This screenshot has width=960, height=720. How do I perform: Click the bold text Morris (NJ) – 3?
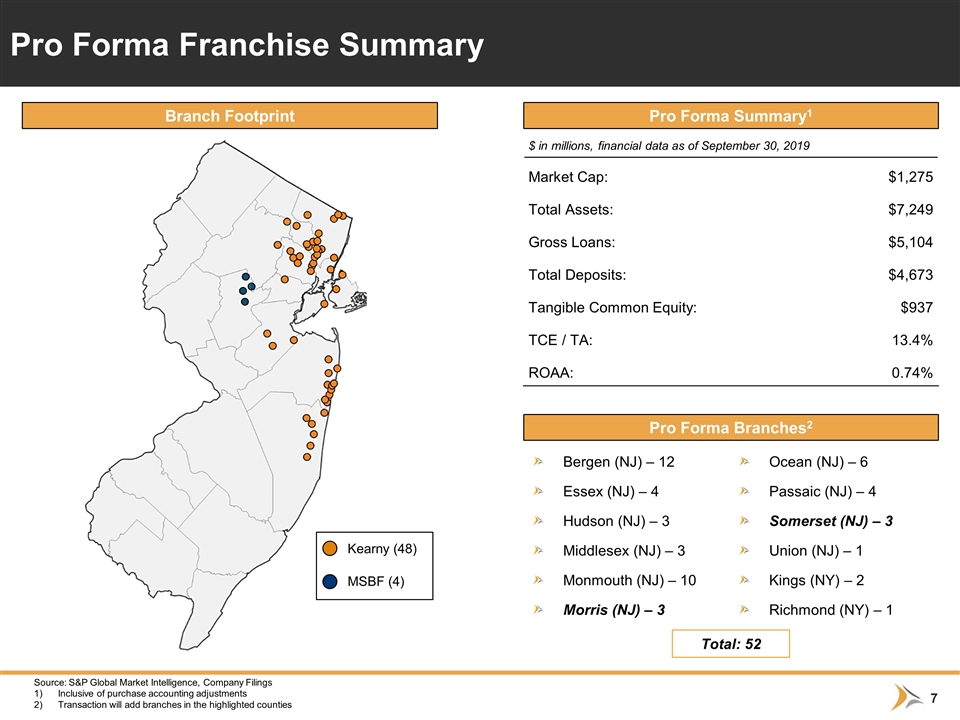point(614,610)
